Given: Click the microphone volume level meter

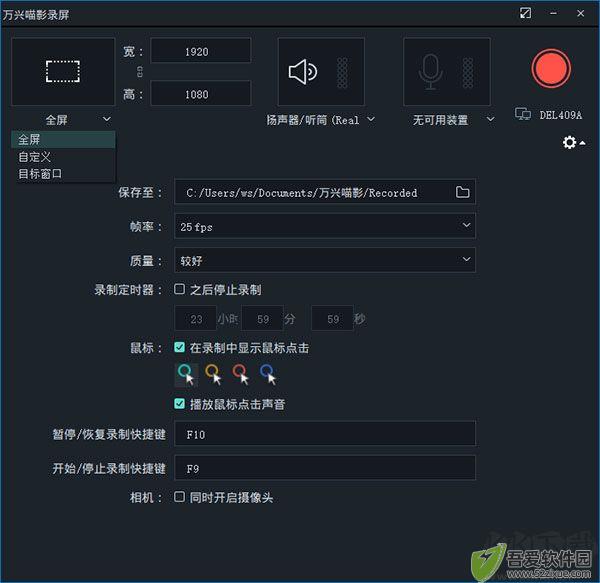Looking at the screenshot, I should point(468,72).
